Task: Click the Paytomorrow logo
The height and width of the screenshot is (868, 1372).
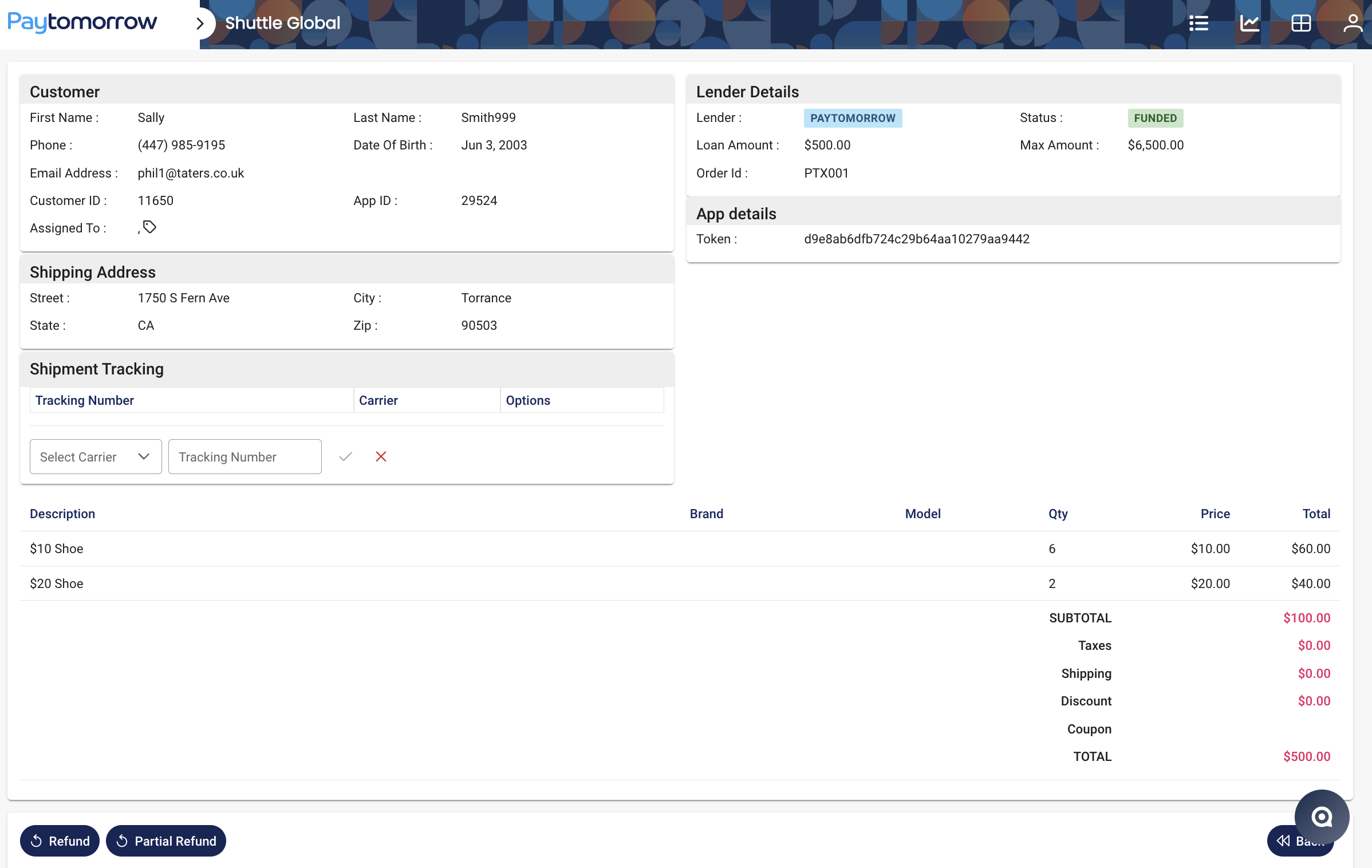Action: [x=82, y=22]
